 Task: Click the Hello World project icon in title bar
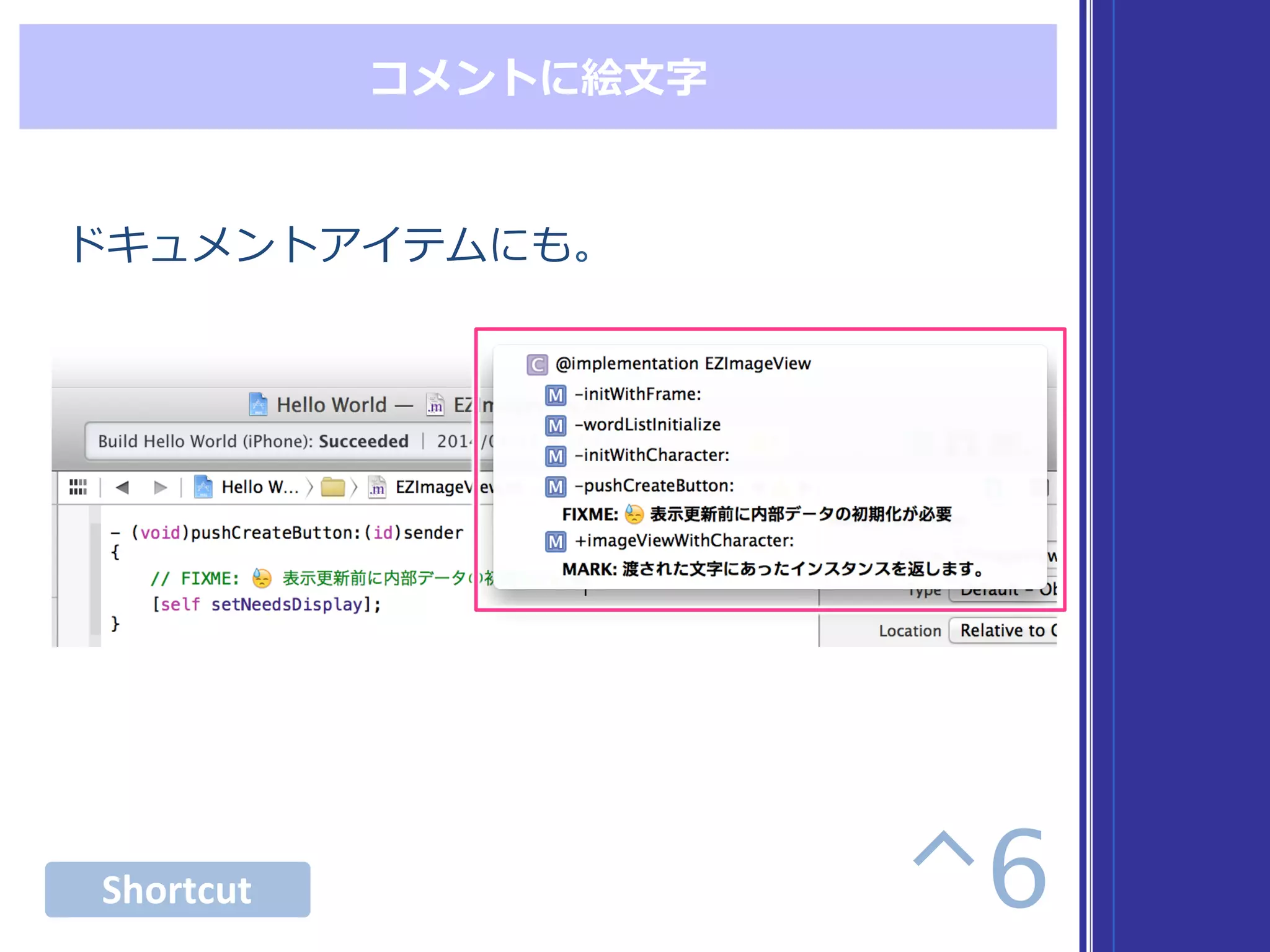pos(258,404)
